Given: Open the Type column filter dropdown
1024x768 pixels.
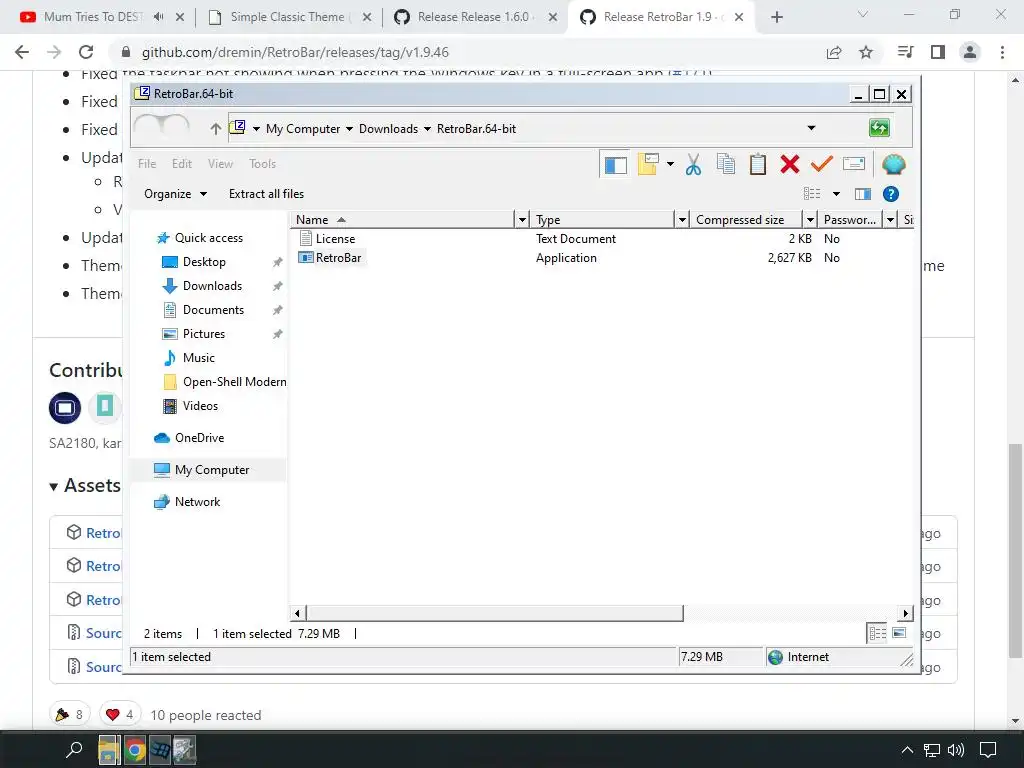Looking at the screenshot, I should click(682, 219).
